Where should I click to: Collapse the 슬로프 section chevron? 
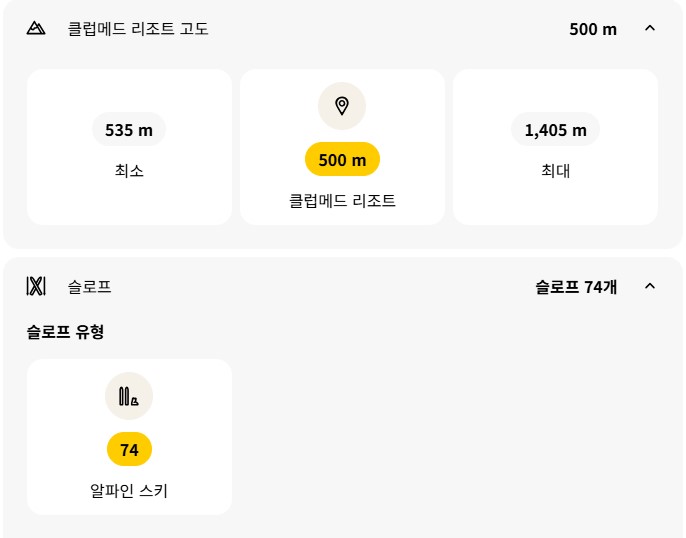pos(650,286)
